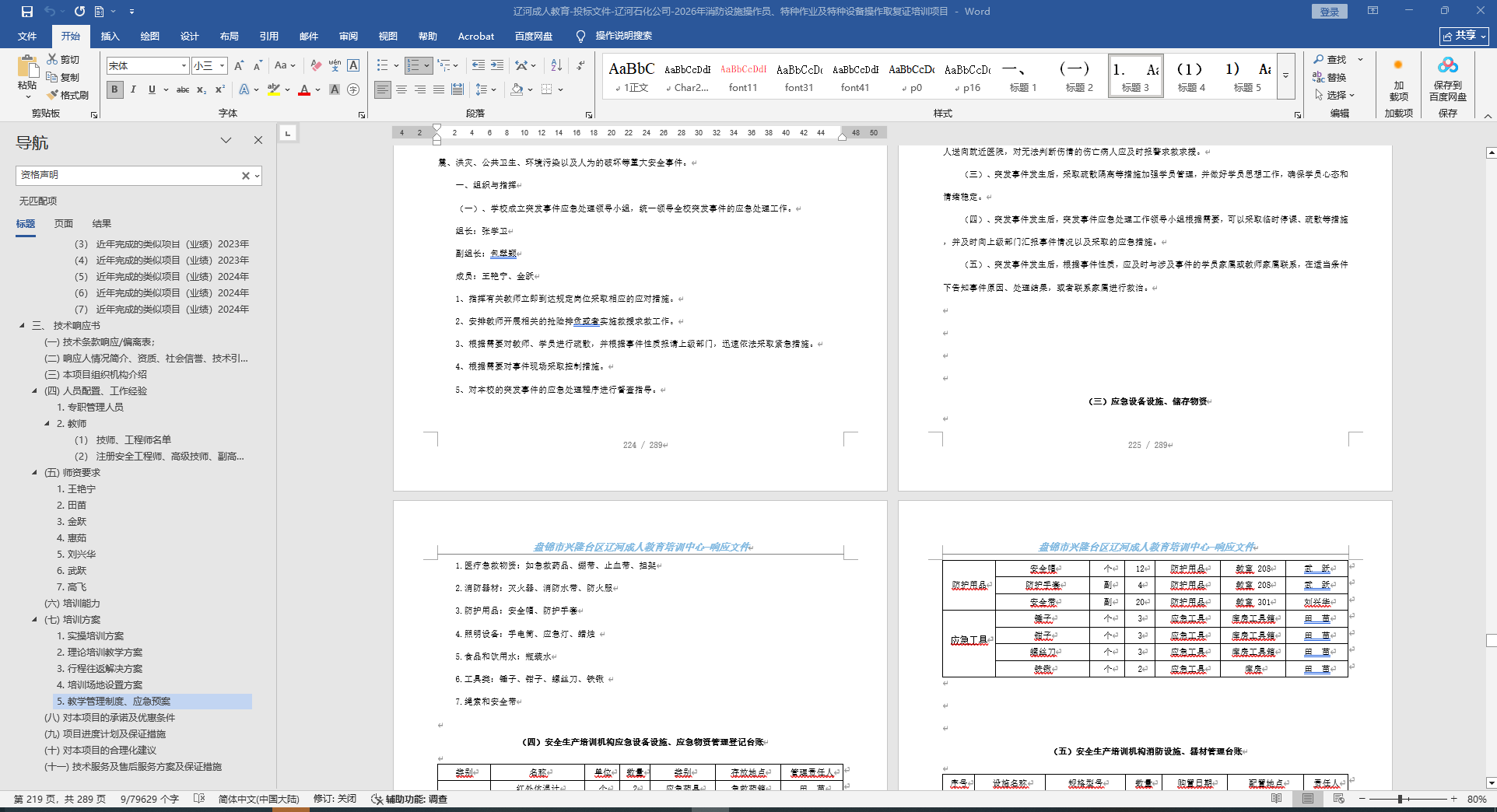Center-align the paragraph text

(x=401, y=90)
